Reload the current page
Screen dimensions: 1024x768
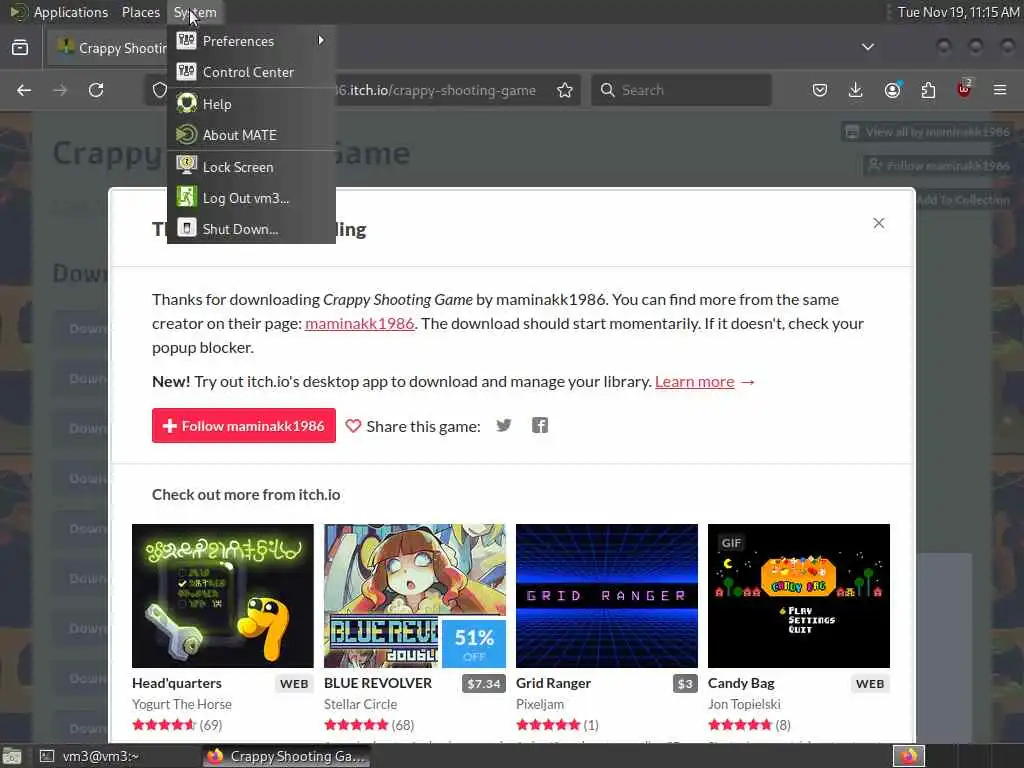click(96, 90)
